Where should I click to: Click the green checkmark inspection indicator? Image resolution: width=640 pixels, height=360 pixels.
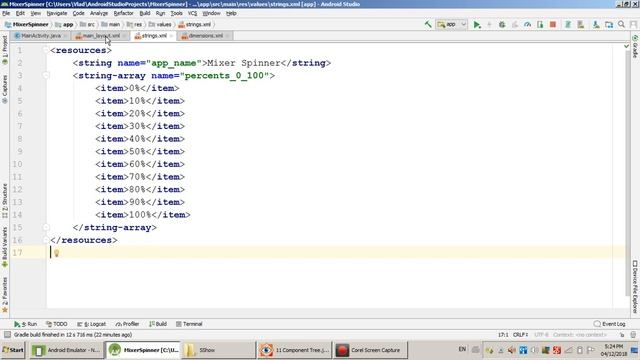coord(627,47)
